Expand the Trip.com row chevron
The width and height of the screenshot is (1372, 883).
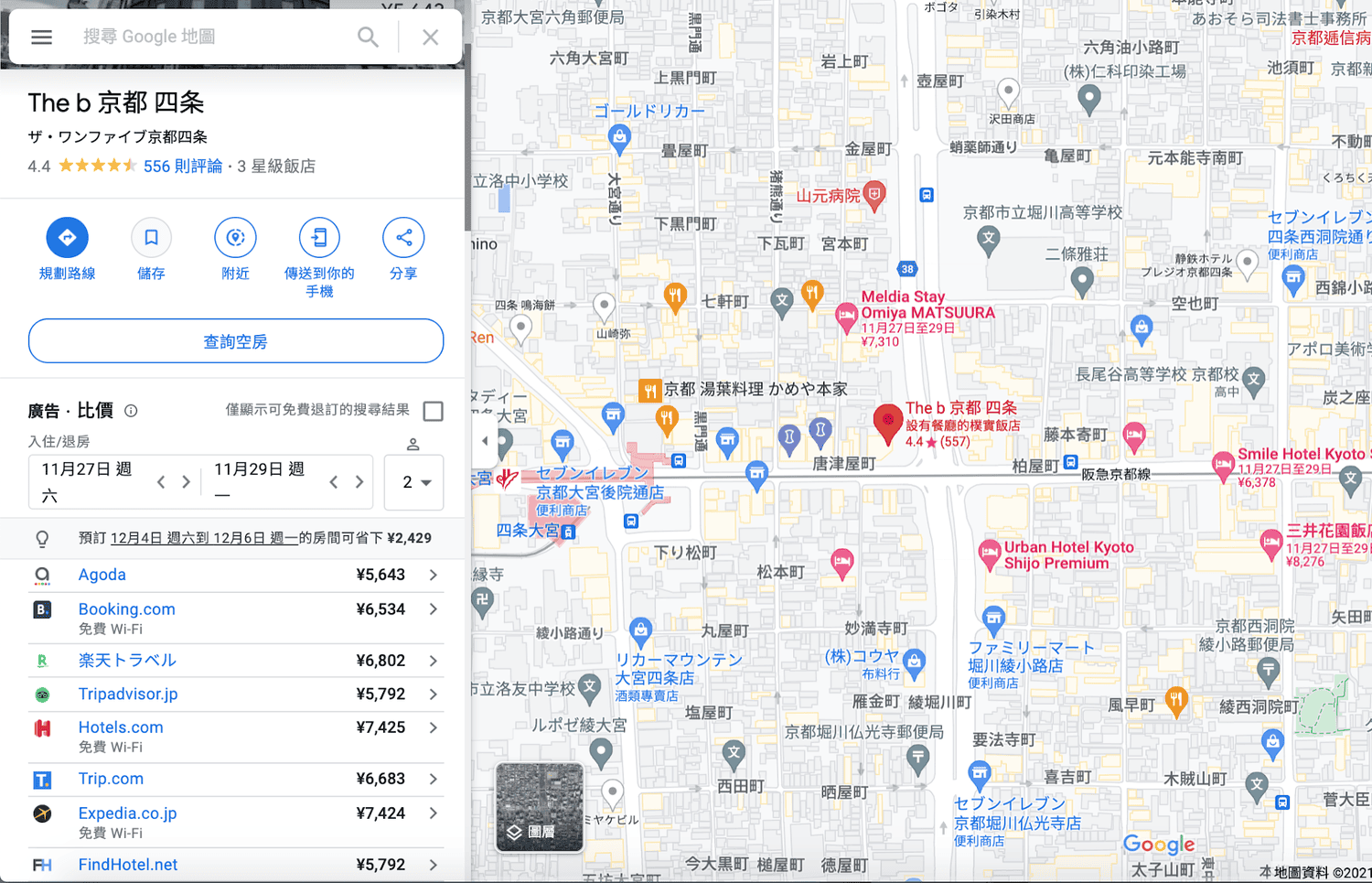tap(434, 780)
